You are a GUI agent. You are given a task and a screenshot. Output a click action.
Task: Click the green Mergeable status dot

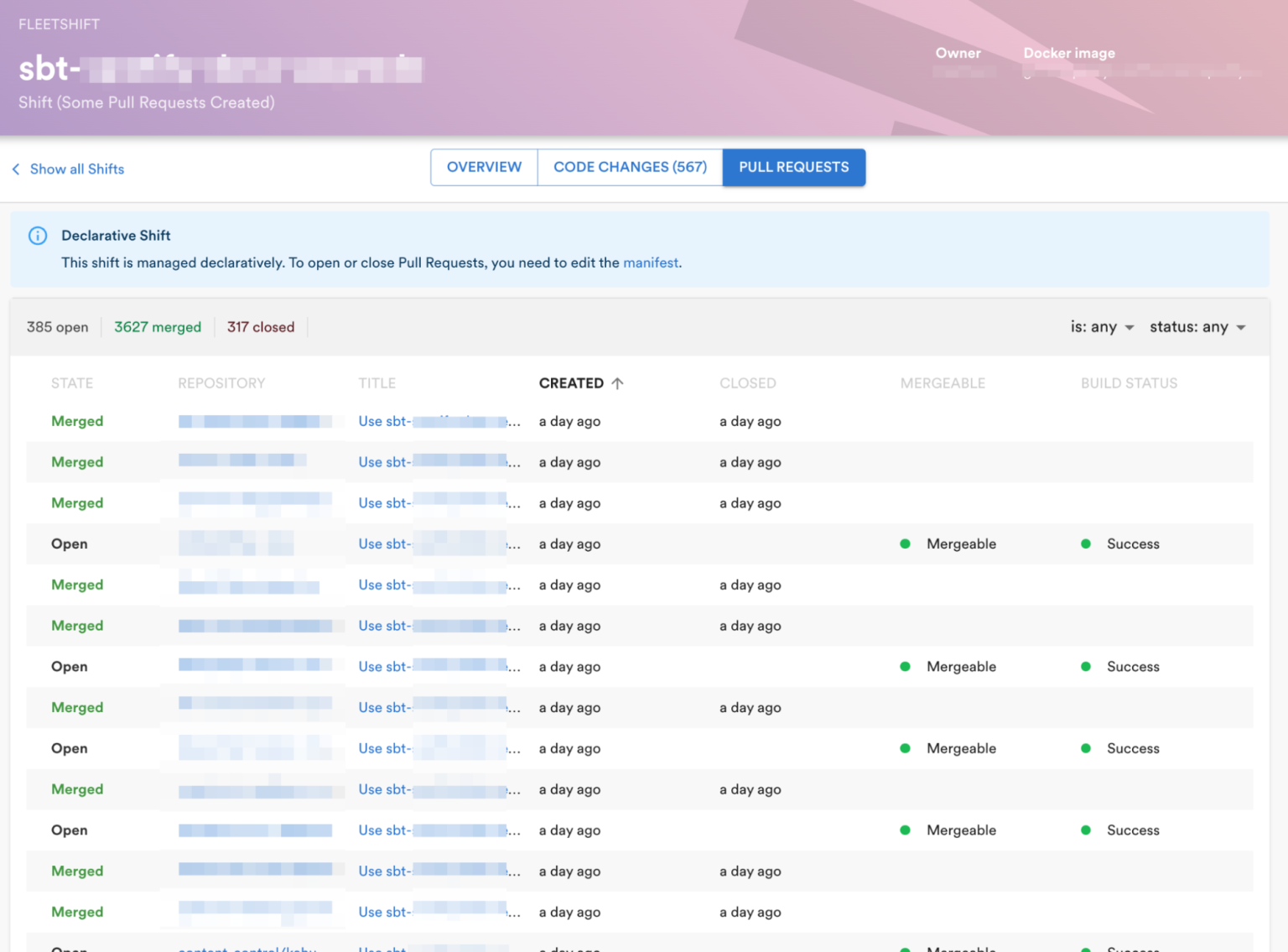coord(905,544)
